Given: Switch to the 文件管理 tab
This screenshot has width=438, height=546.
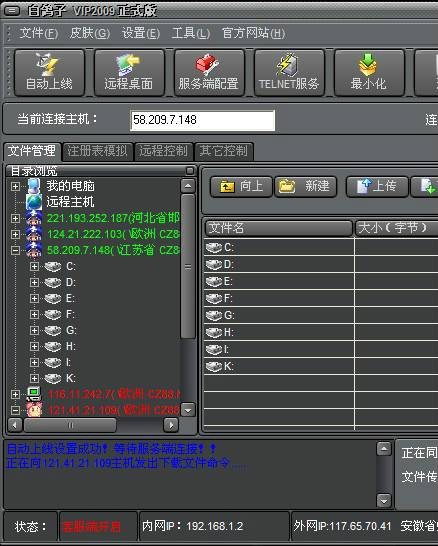Looking at the screenshot, I should (x=32, y=151).
